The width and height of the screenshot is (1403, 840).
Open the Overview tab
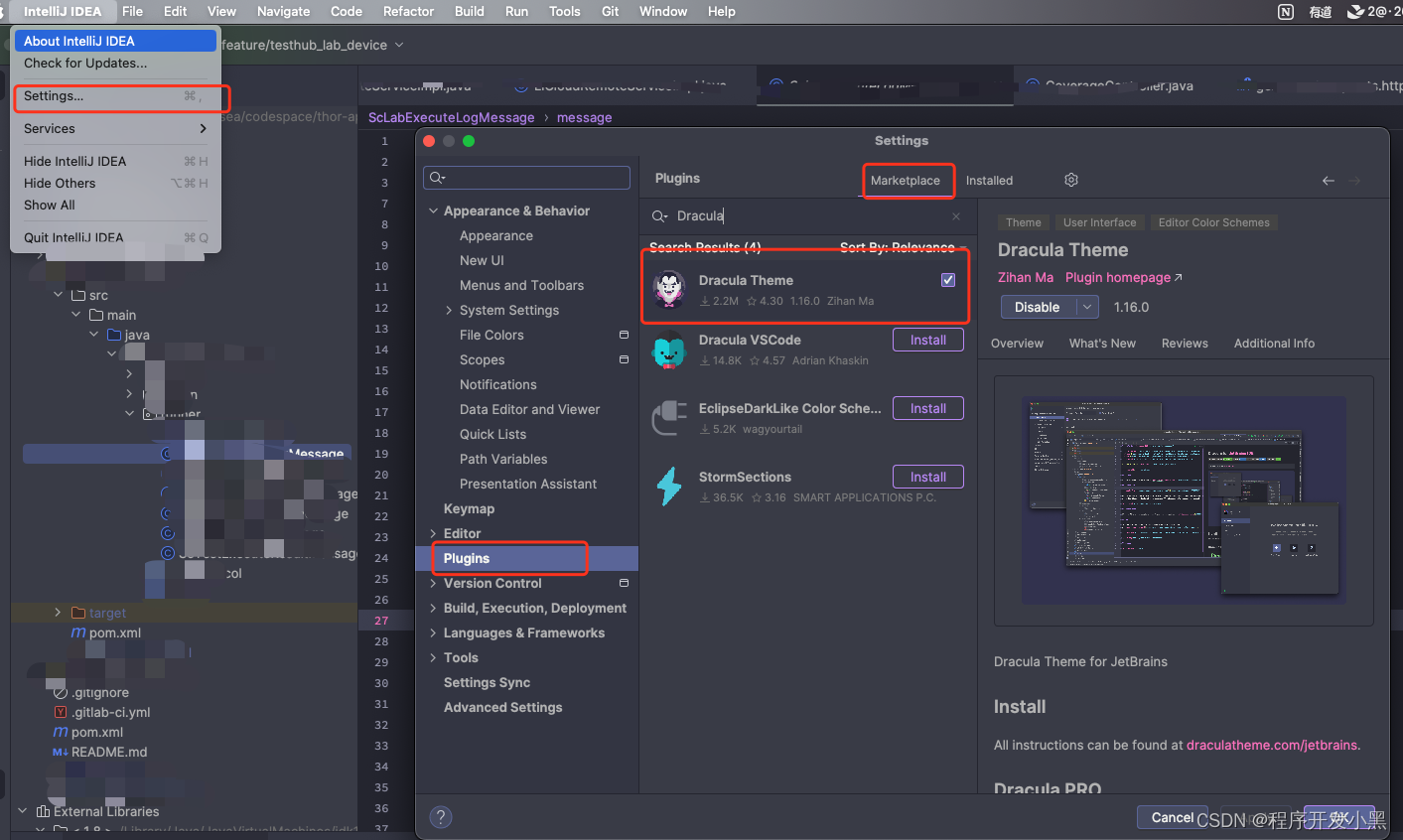click(1017, 344)
